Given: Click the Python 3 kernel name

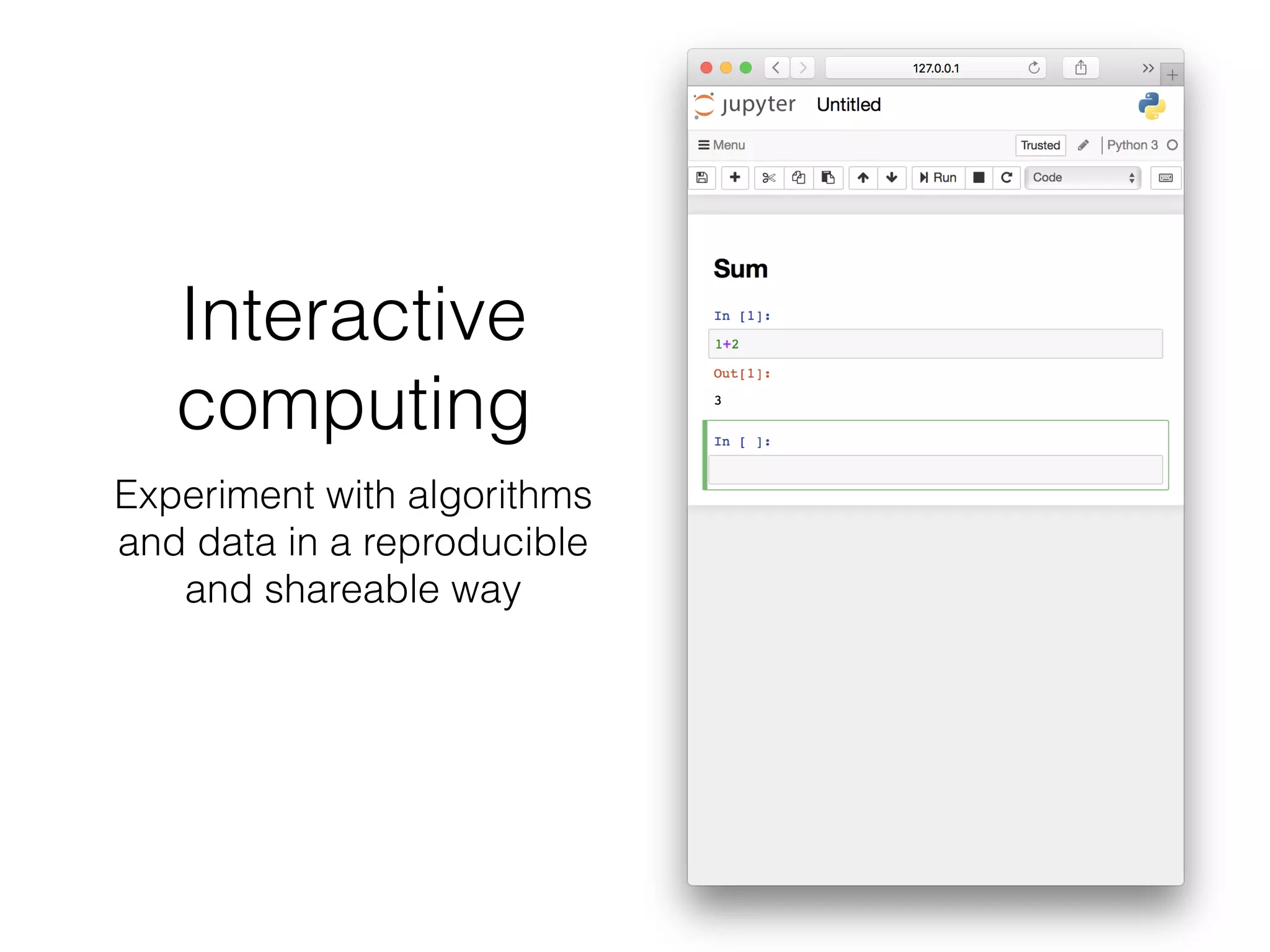Looking at the screenshot, I should [x=1132, y=145].
